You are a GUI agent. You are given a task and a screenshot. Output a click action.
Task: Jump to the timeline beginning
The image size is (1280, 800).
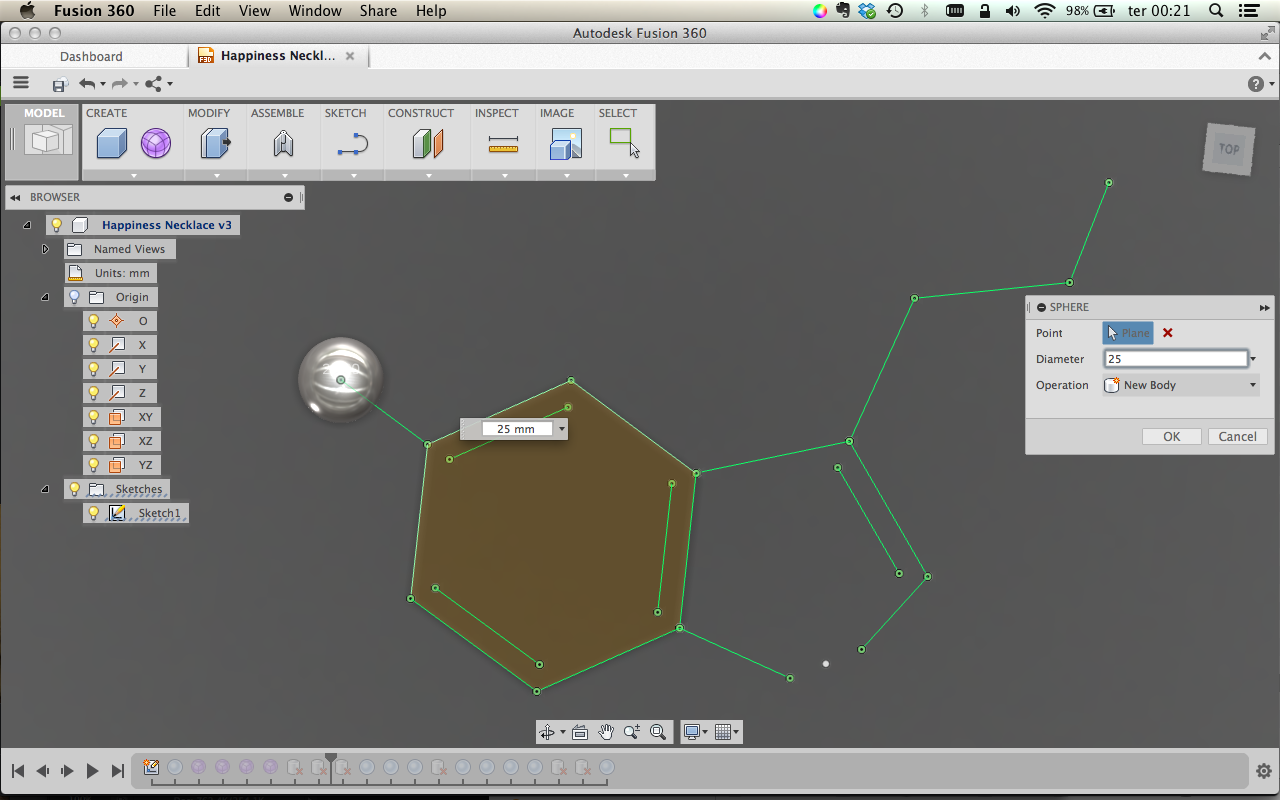pyautogui.click(x=17, y=771)
